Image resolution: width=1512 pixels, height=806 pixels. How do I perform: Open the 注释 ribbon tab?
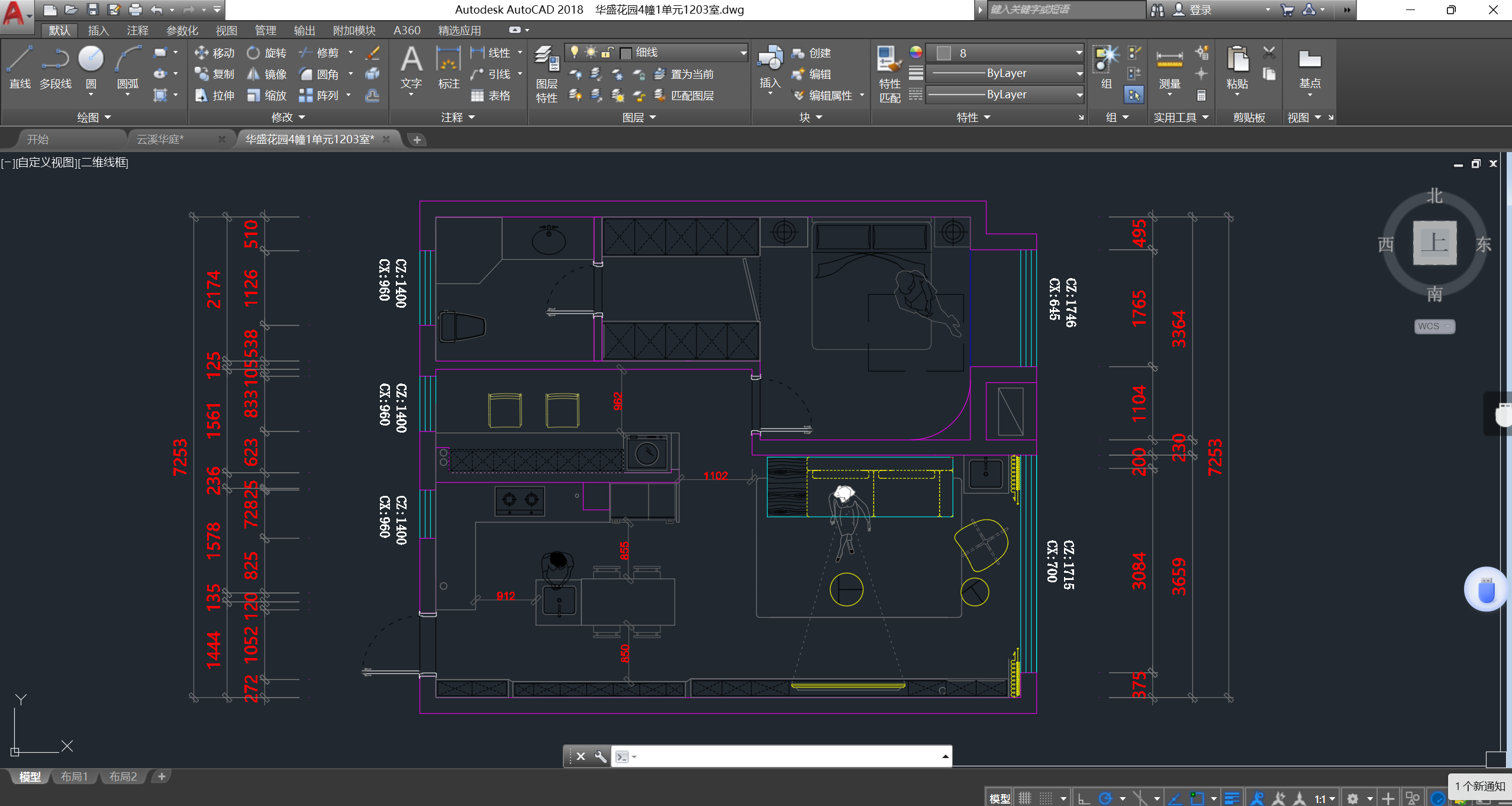137,30
